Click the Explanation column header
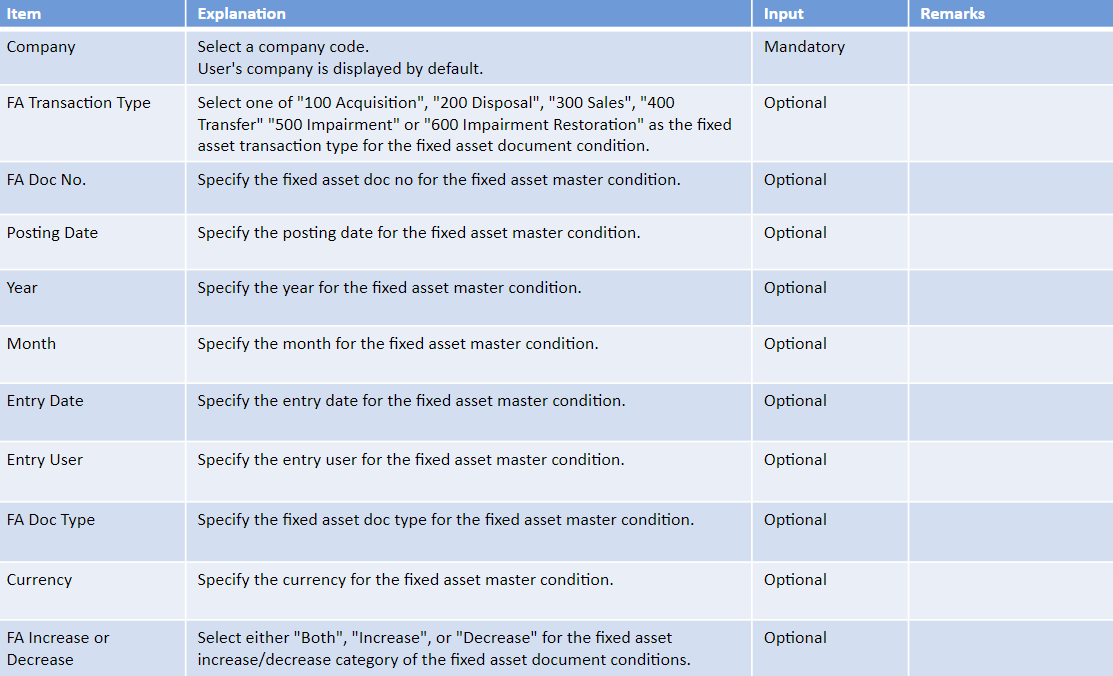This screenshot has height=676, width=1113. (468, 13)
